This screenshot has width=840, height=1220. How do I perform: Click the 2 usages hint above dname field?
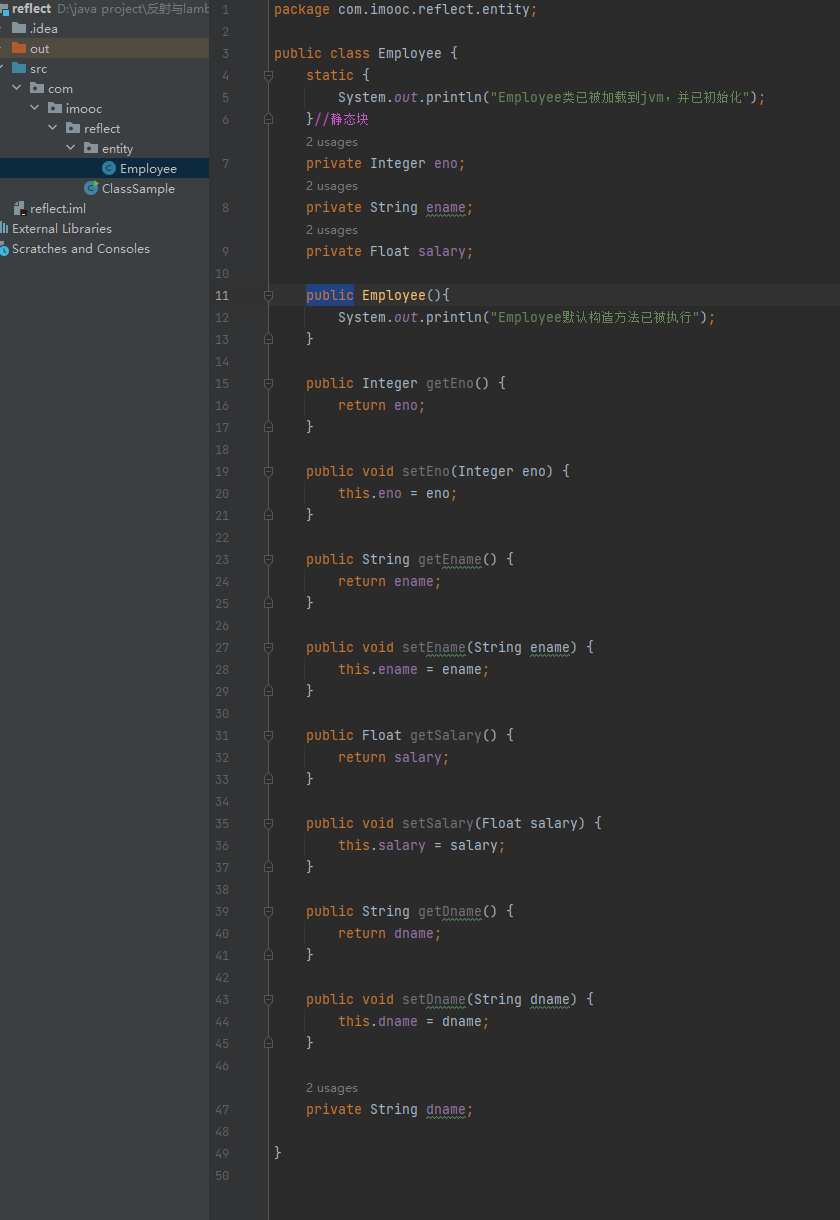[x=331, y=1088]
